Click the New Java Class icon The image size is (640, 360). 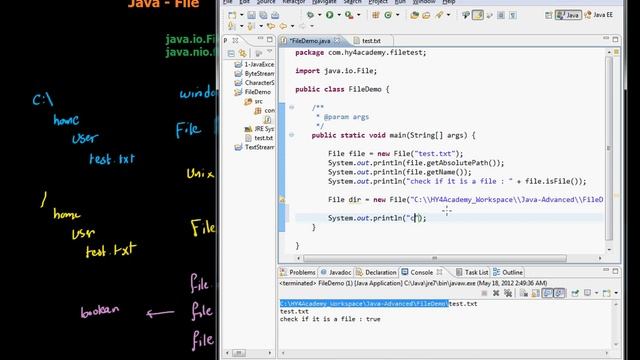click(388, 15)
